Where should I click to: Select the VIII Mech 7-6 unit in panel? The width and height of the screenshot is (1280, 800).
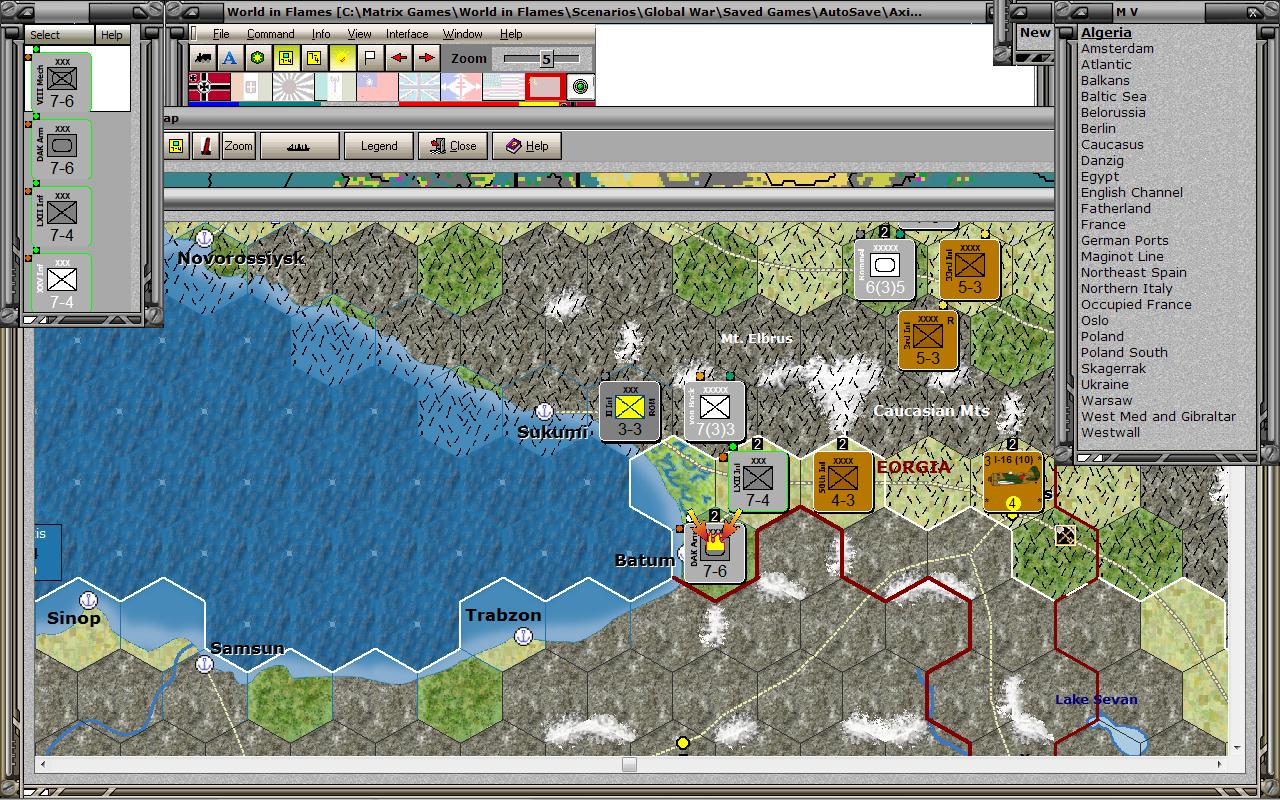pyautogui.click(x=61, y=83)
